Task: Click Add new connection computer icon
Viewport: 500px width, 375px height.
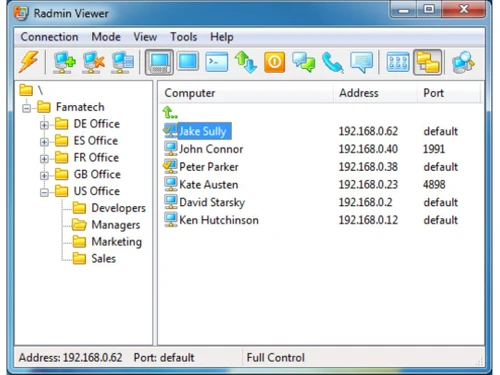Action: pos(64,62)
